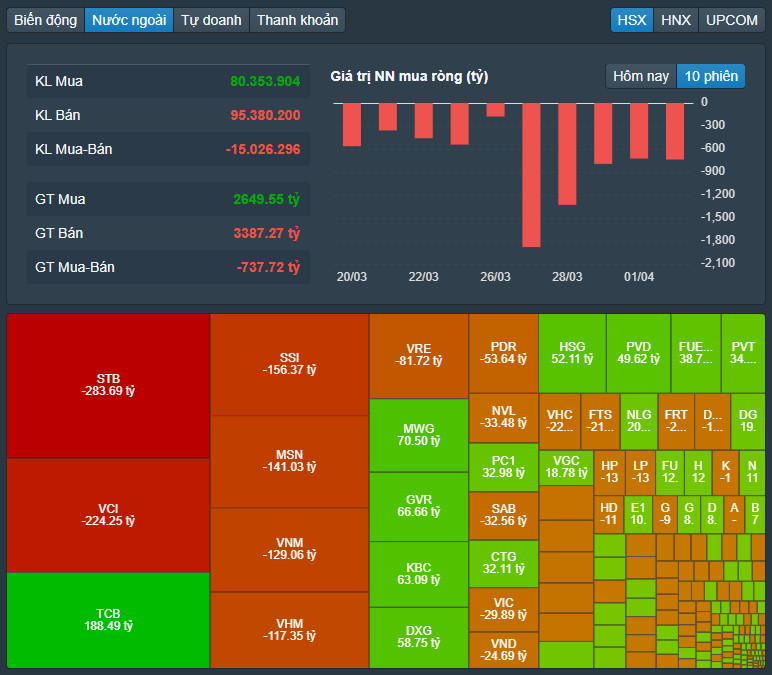Open the Tự doanh tab

(x=211, y=20)
